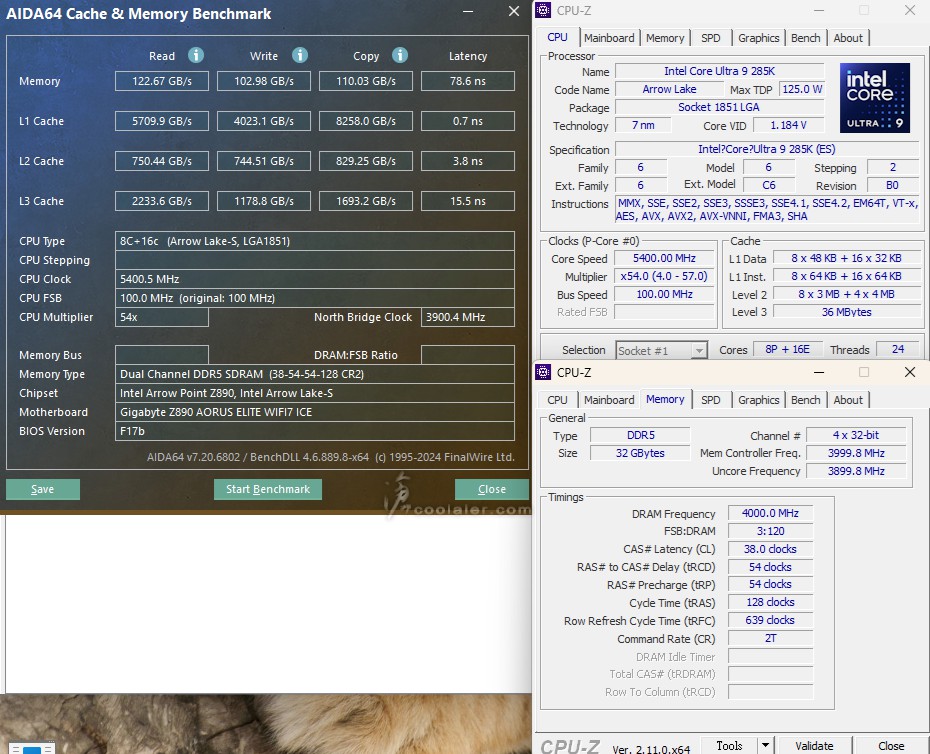Viewport: 930px width, 754px height.
Task: Click Level 3 cache value 36 MBytes
Action: 846,312
